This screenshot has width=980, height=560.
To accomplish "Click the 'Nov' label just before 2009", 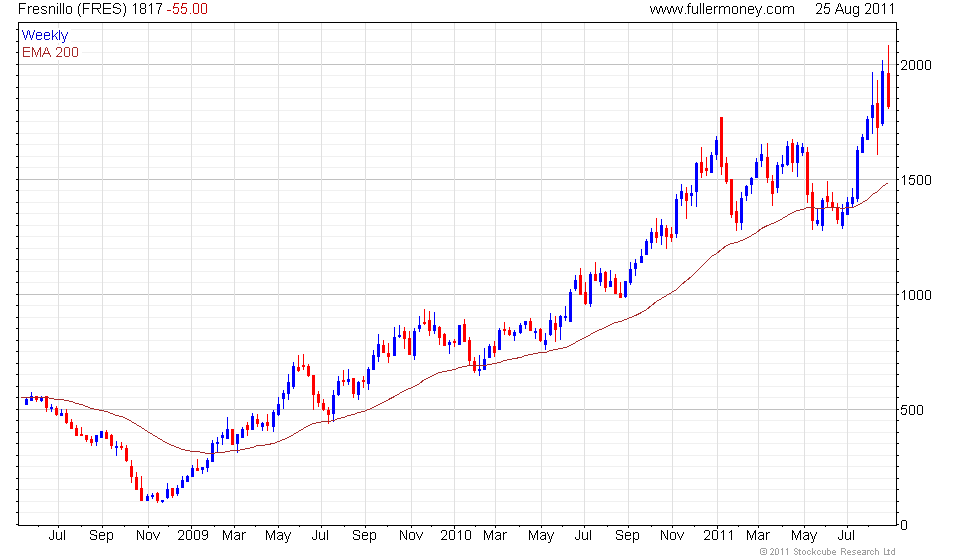I will (x=148, y=536).
